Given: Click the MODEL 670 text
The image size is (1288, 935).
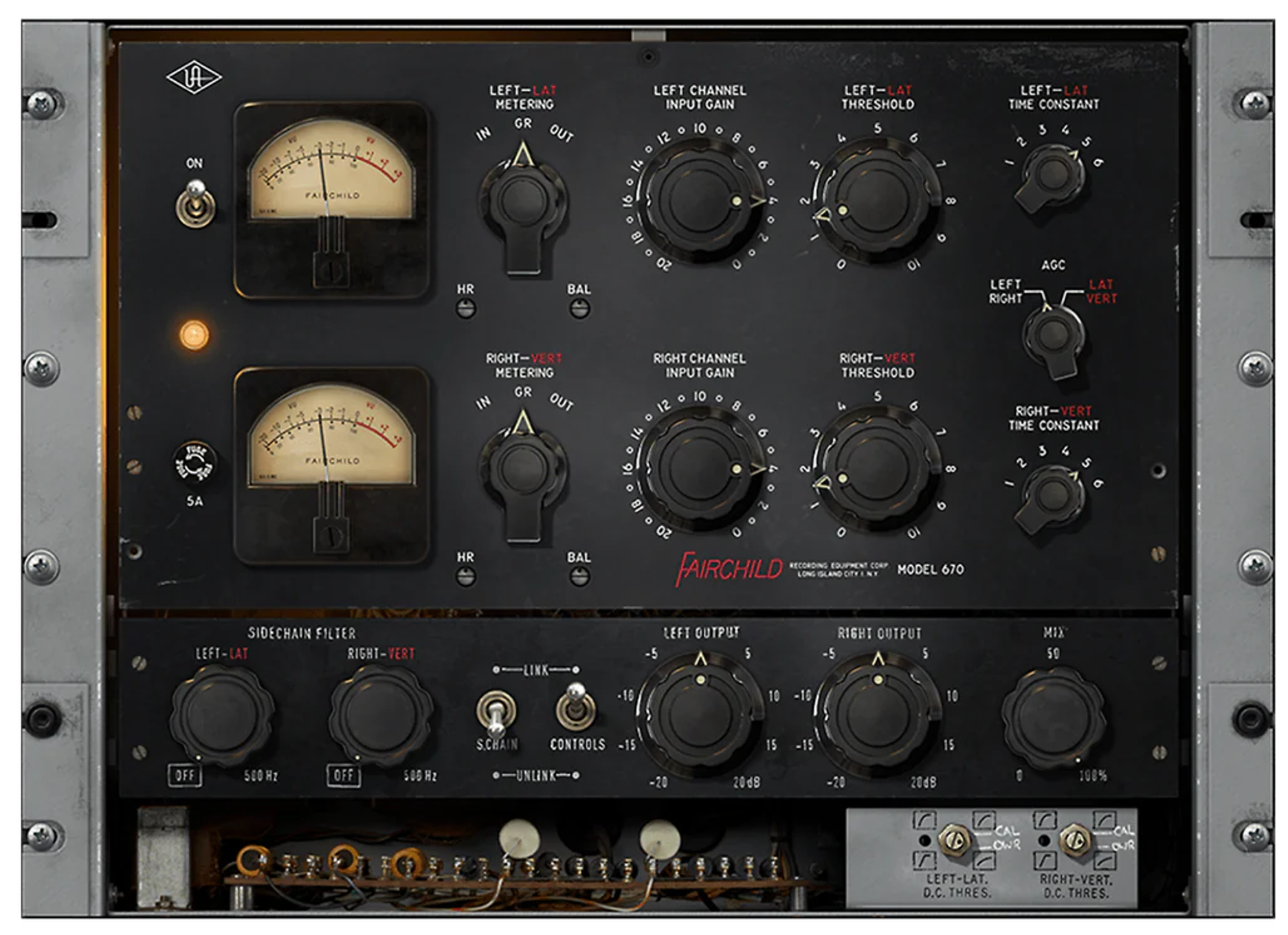Looking at the screenshot, I should (931, 569).
